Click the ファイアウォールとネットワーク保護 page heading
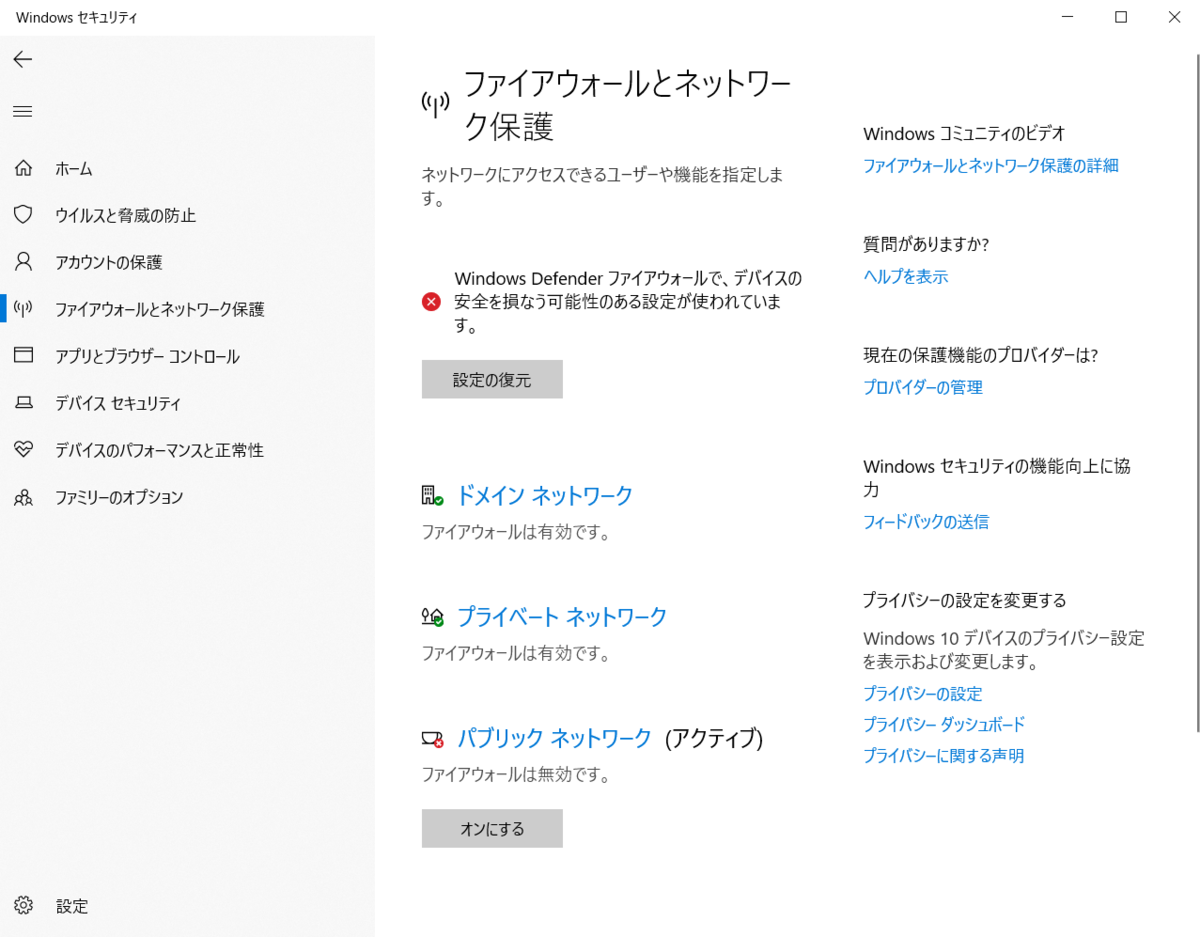 click(x=626, y=106)
